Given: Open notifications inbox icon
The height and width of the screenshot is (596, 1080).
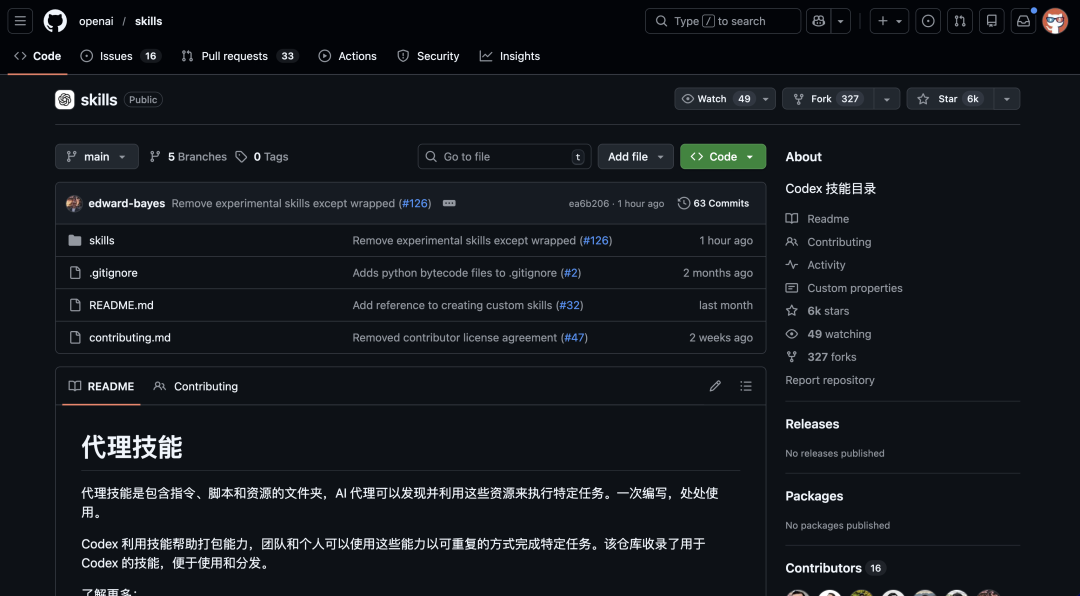Looking at the screenshot, I should point(1023,21).
